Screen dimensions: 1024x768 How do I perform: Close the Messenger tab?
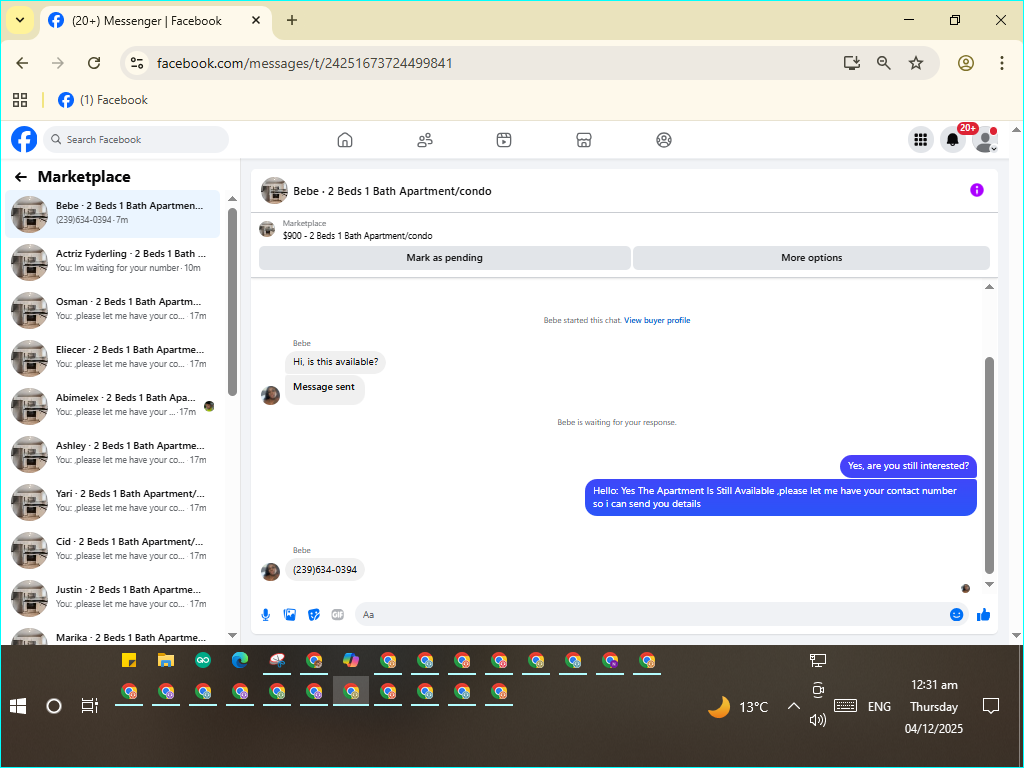(256, 20)
